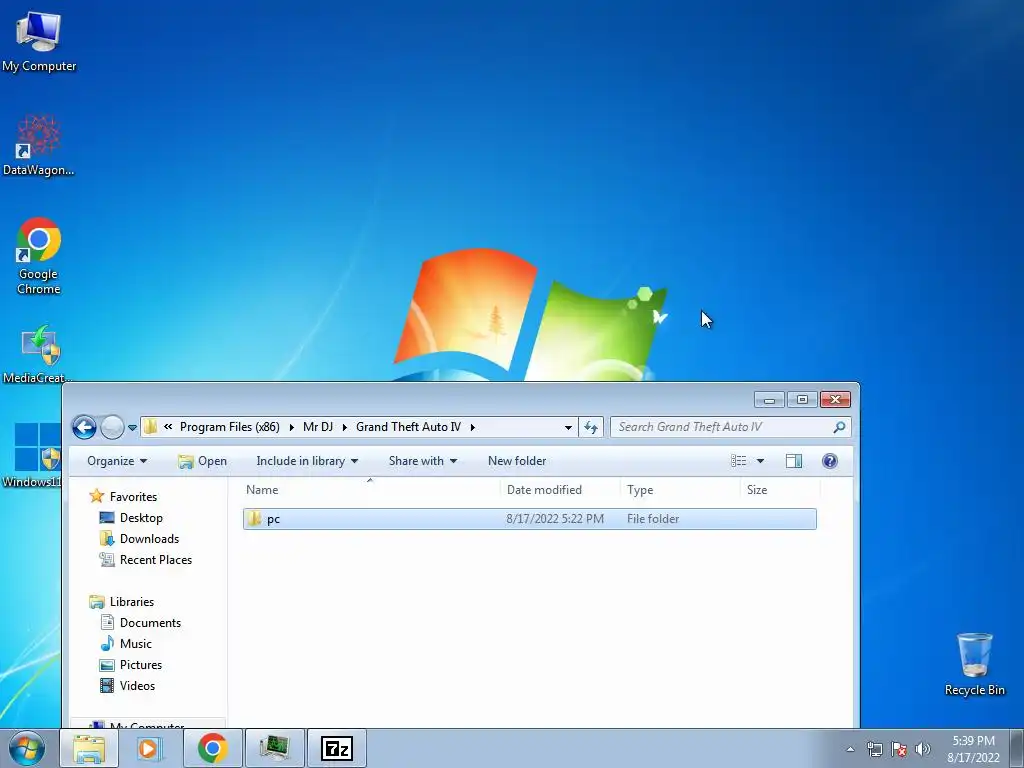This screenshot has width=1024, height=768.
Task: Open Action Center flag icon
Action: (x=899, y=749)
